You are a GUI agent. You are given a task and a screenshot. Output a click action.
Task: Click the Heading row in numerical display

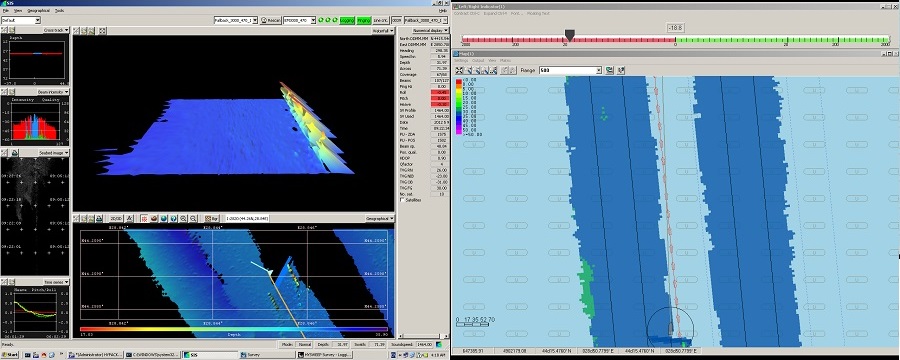[424, 51]
